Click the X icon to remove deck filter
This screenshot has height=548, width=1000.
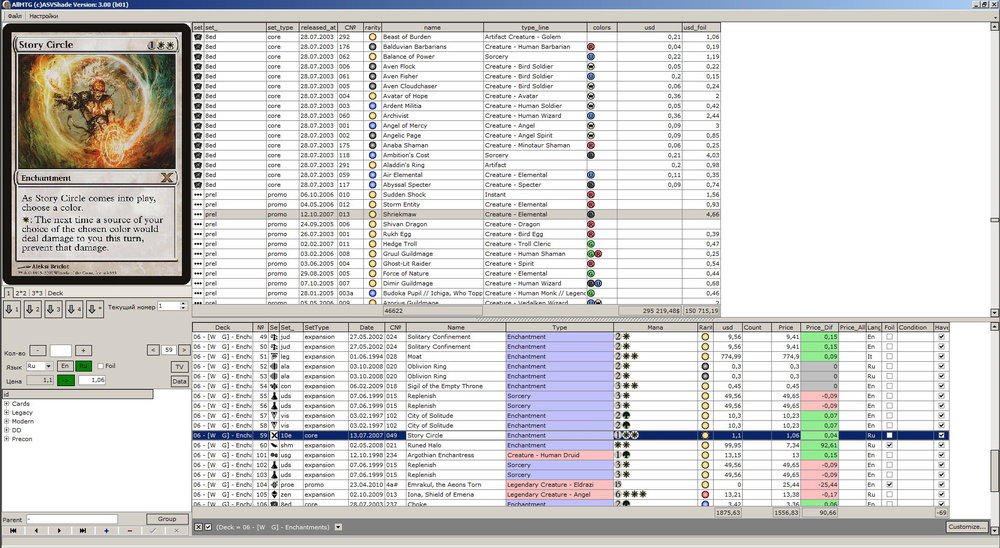[198, 527]
